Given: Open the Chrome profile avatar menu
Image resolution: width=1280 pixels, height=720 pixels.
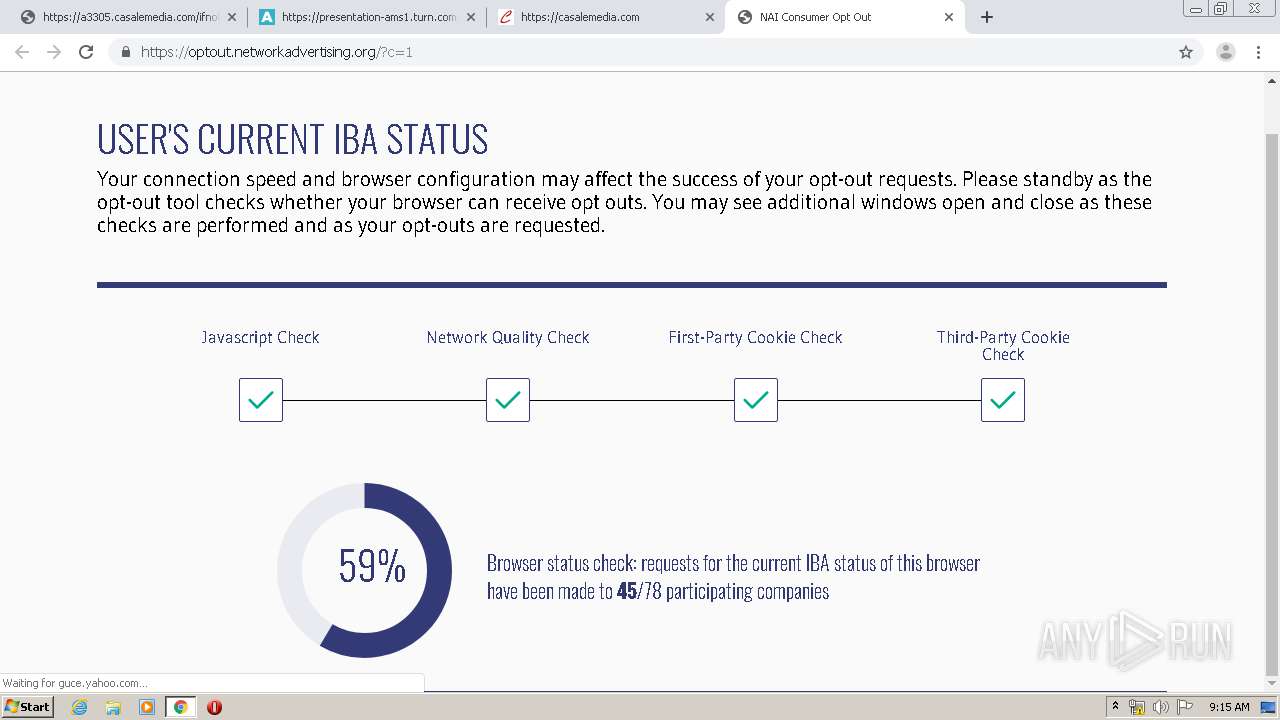Looking at the screenshot, I should pyautogui.click(x=1226, y=52).
